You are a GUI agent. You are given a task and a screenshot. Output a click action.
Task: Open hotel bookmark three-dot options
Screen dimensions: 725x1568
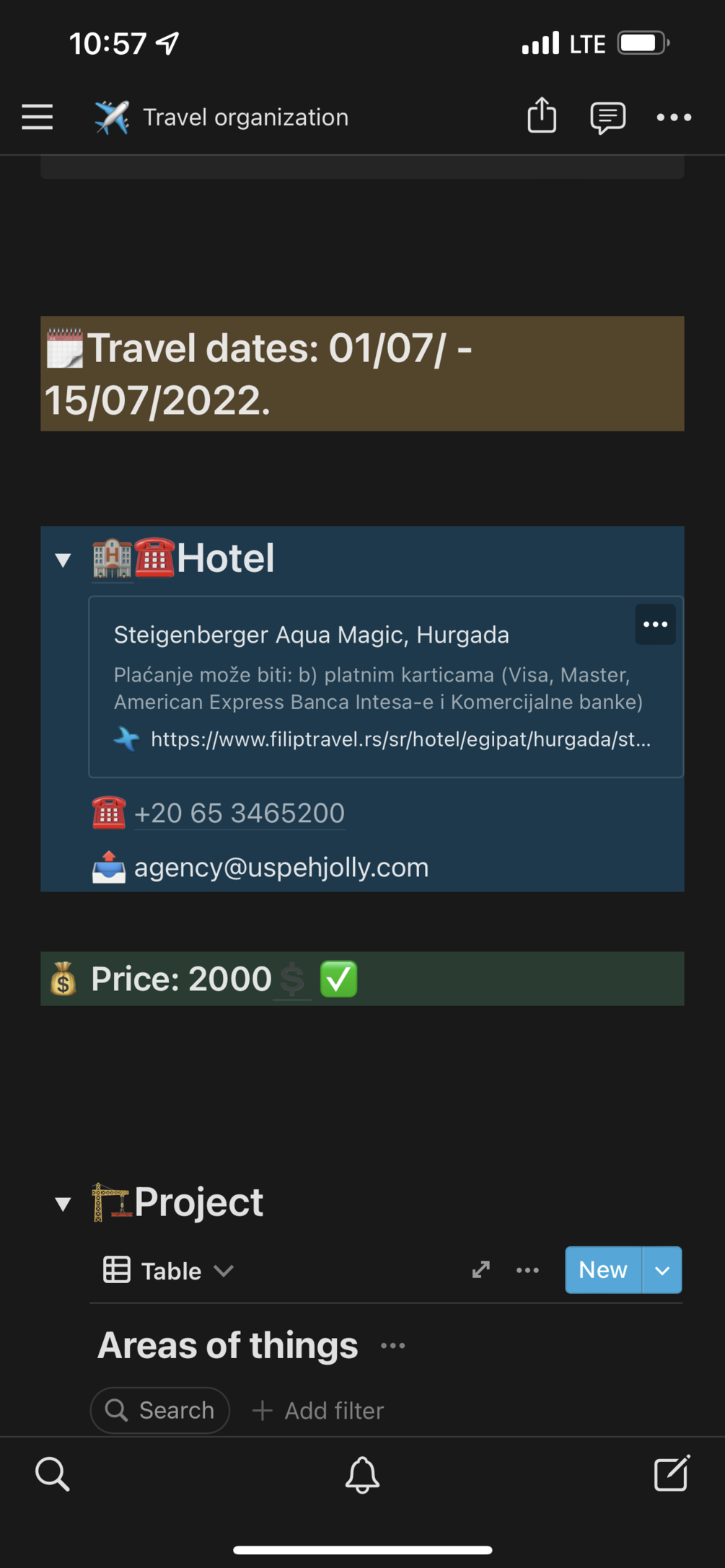[655, 624]
